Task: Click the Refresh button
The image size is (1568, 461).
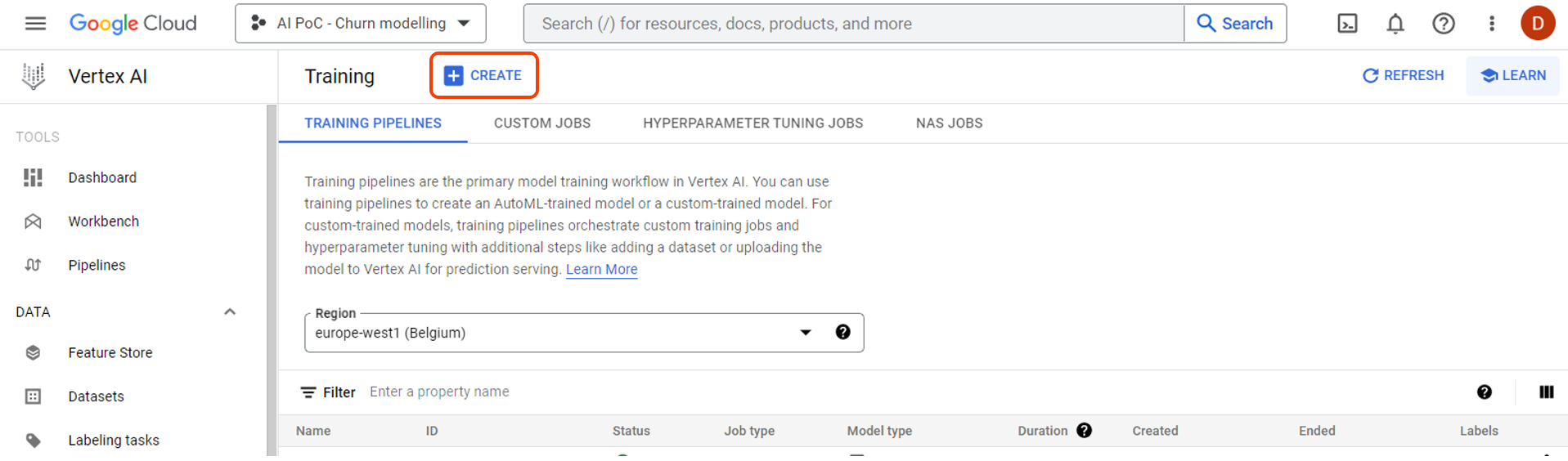Action: tap(1403, 75)
